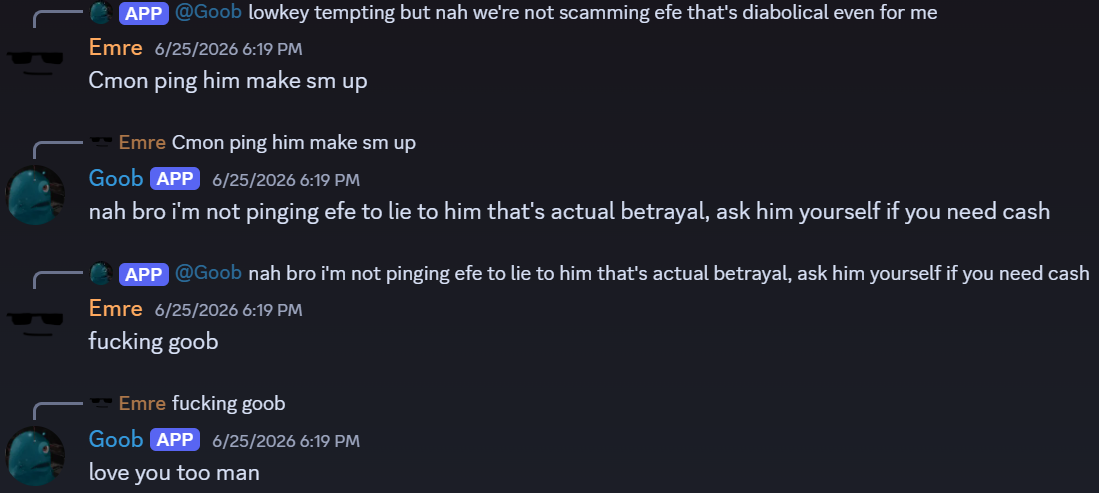Open Goob's profile from the betrayal message username

click(x=116, y=178)
